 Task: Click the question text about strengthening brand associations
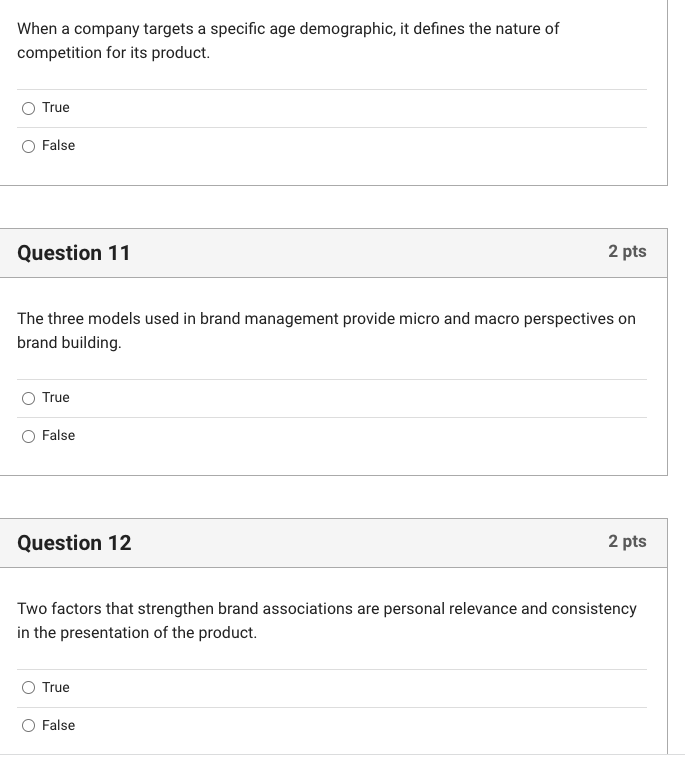tap(326, 609)
